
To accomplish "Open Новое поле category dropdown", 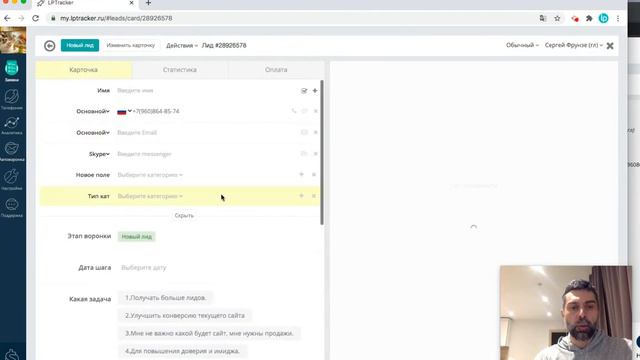I will click(x=150, y=175).
